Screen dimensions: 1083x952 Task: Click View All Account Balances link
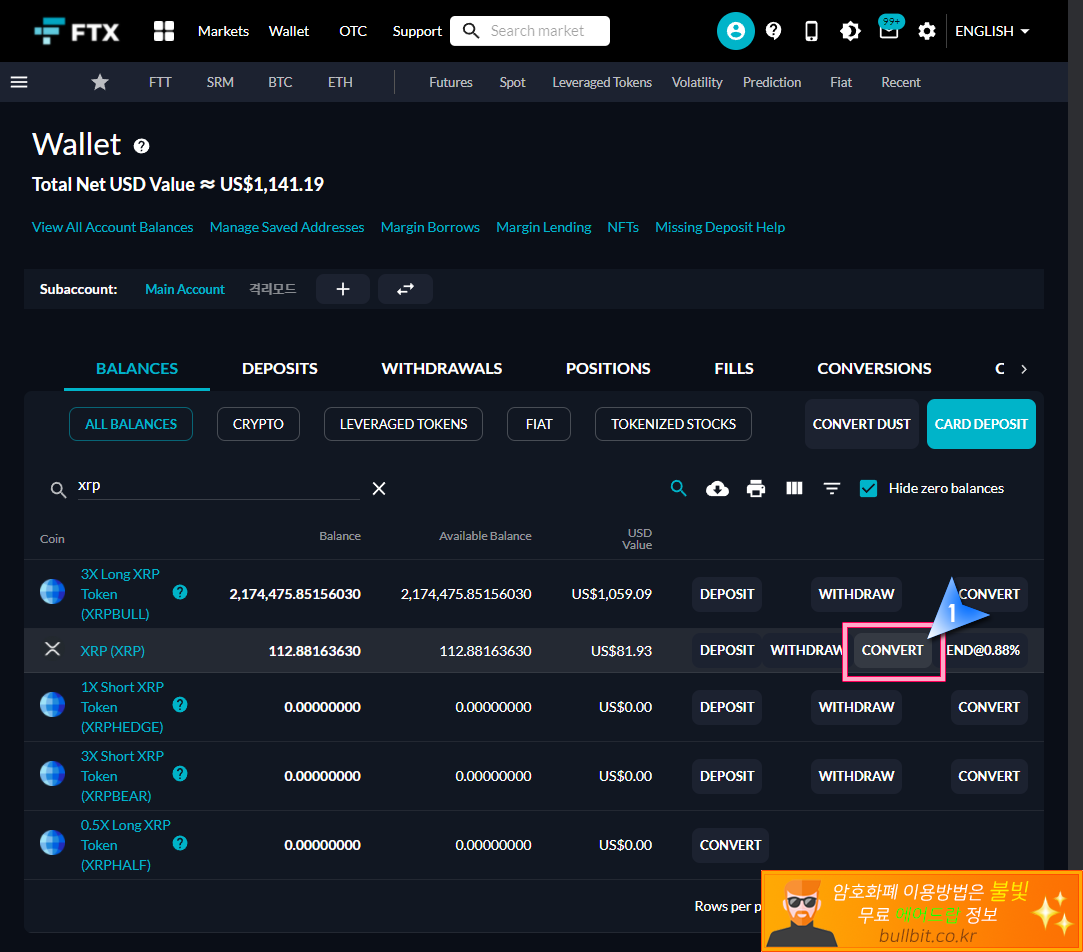113,227
